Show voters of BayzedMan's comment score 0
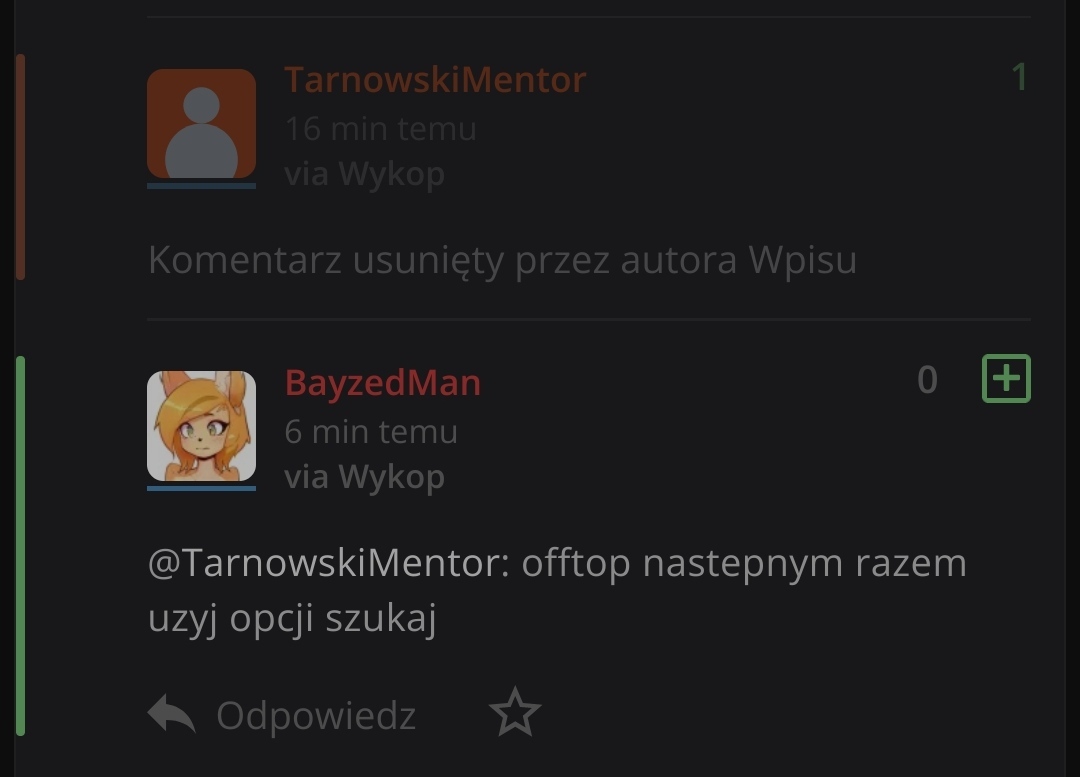 (x=927, y=380)
